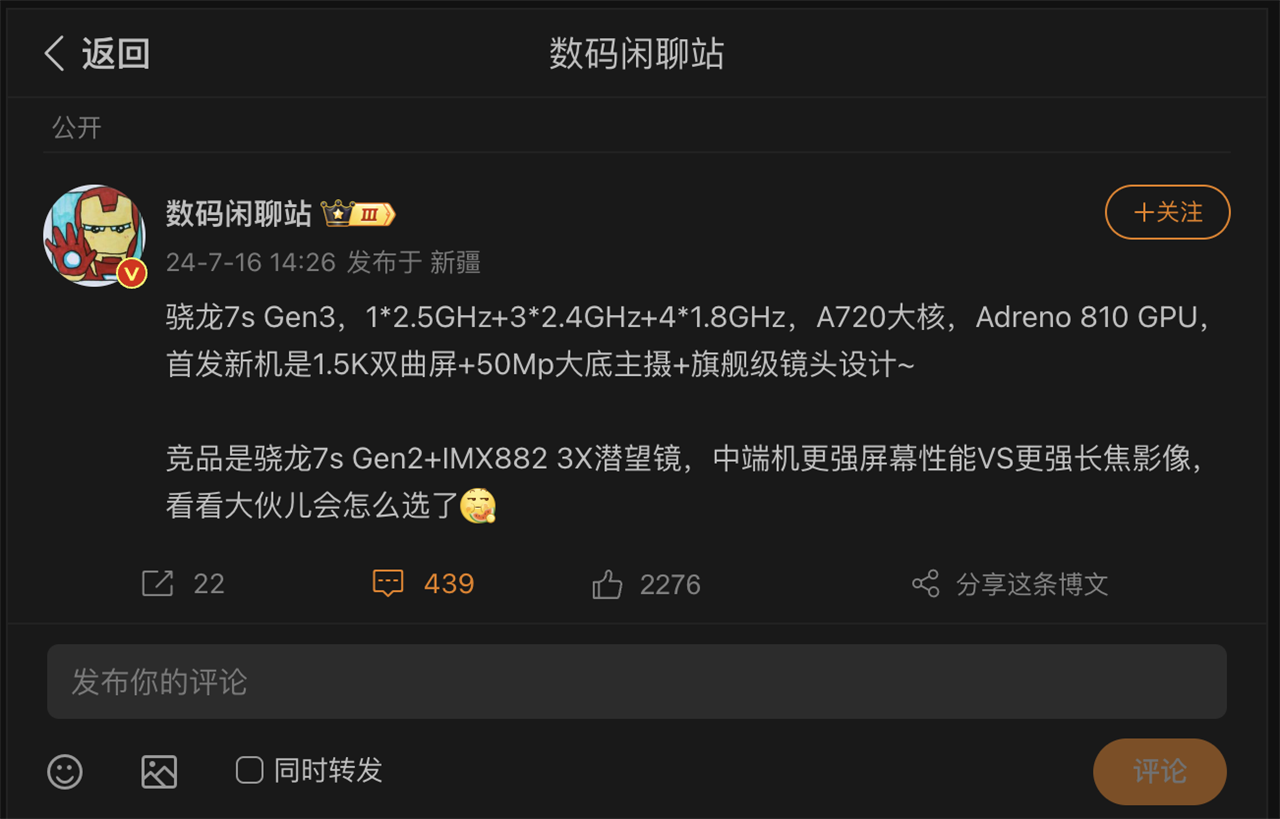Enable the 同时转发 checkbox

click(x=249, y=770)
